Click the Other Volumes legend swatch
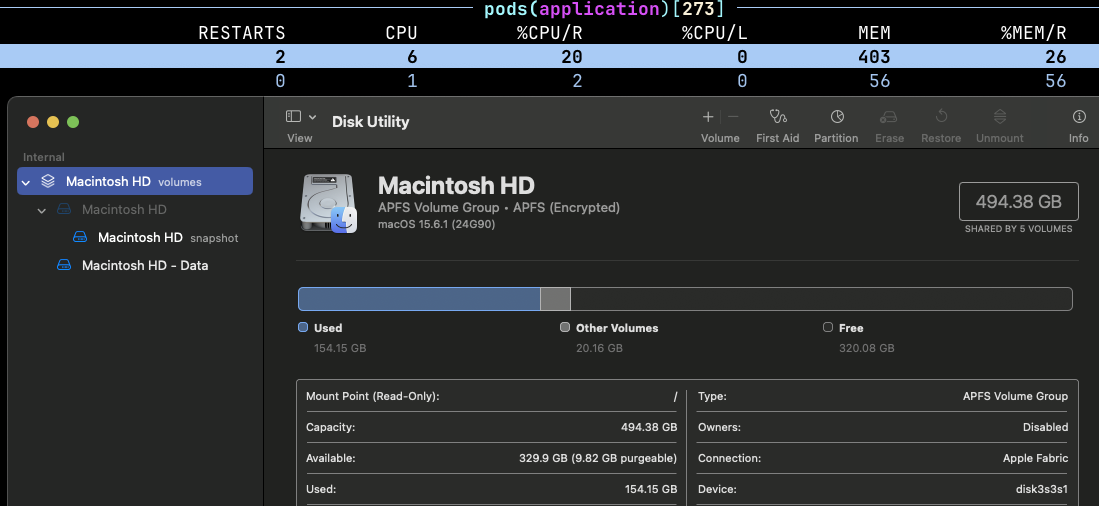The width and height of the screenshot is (1099, 506). [x=565, y=327]
